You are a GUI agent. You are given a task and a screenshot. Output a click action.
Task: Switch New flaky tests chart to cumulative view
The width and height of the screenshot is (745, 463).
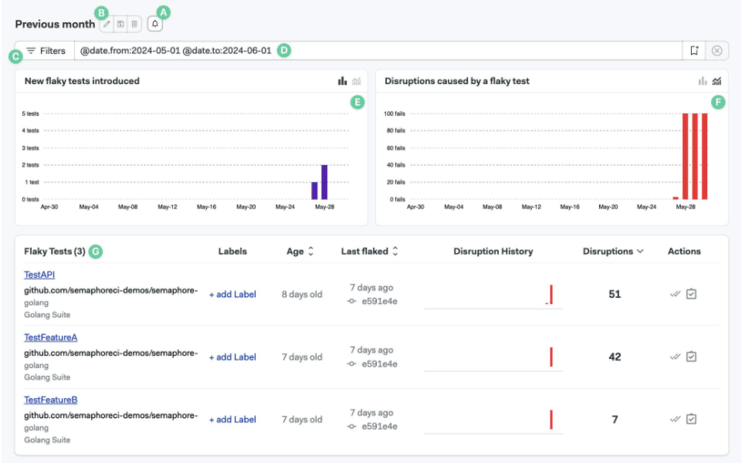[356, 81]
